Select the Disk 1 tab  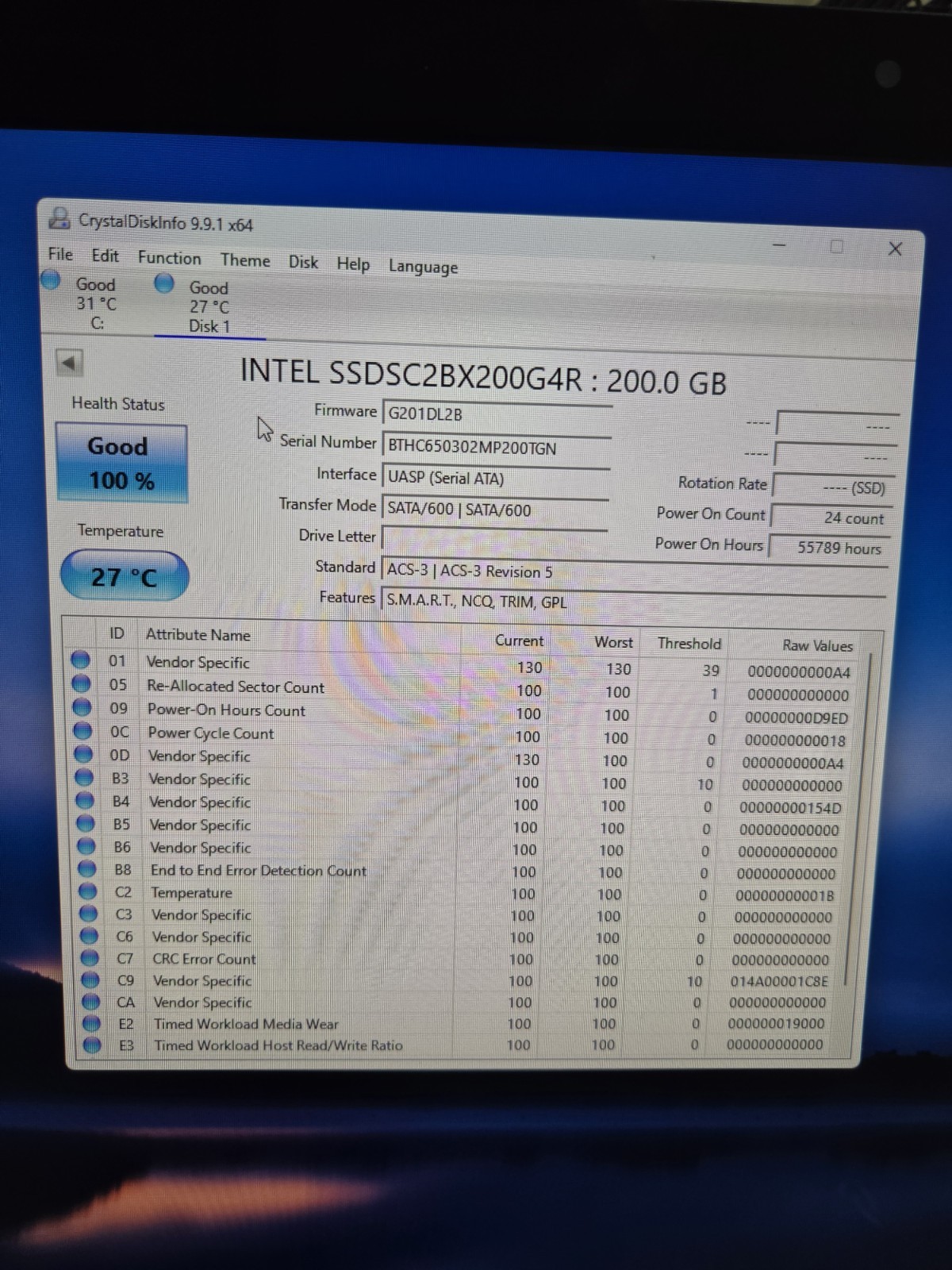(x=208, y=306)
